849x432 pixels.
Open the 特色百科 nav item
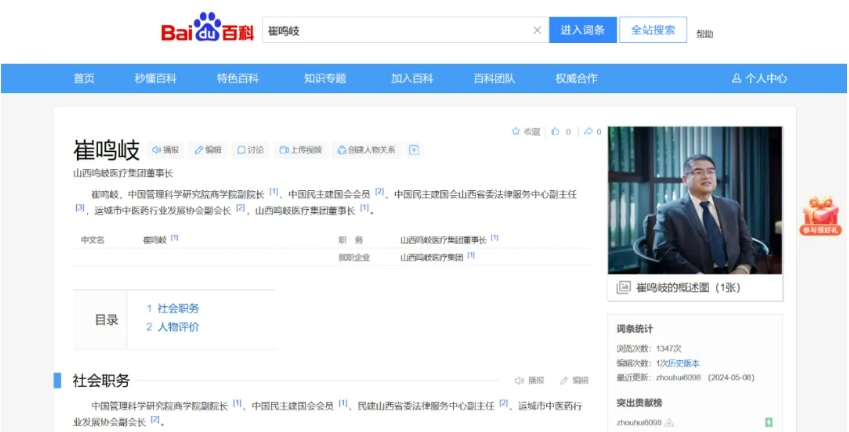pyautogui.click(x=238, y=78)
